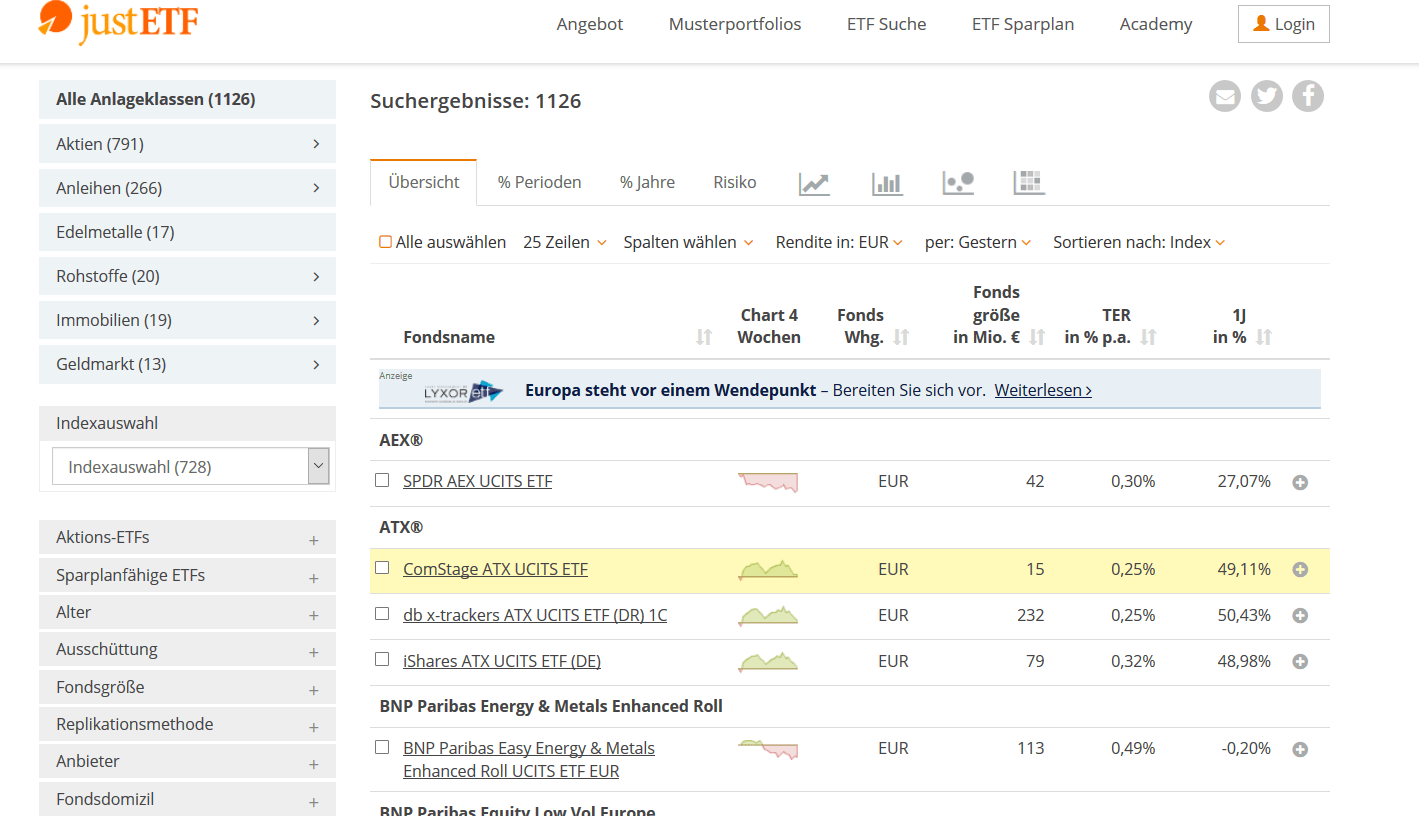Filter by Rohstoffe (20) asset class

[x=188, y=276]
